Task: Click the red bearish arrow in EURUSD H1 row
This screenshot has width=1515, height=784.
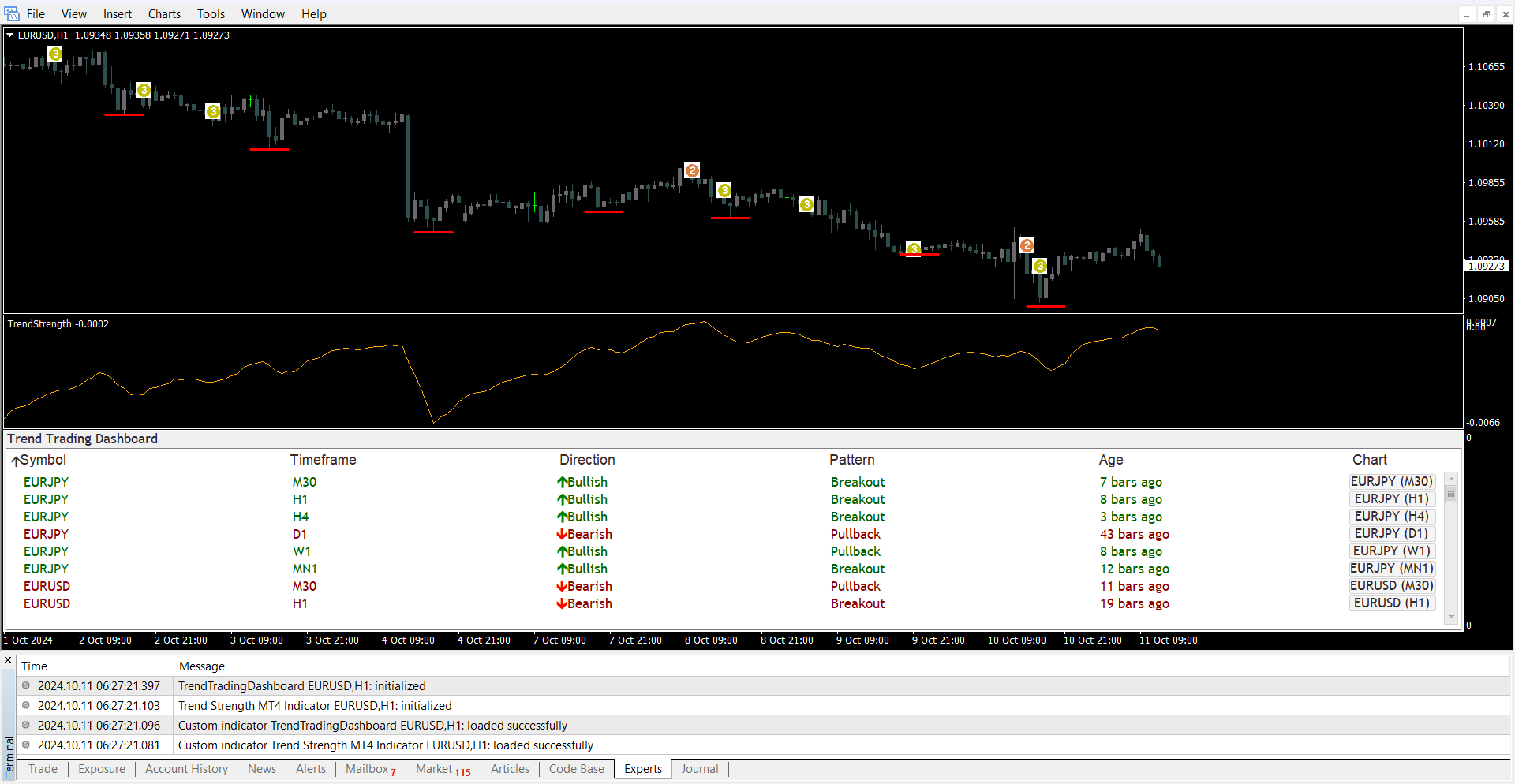Action: click(x=562, y=603)
